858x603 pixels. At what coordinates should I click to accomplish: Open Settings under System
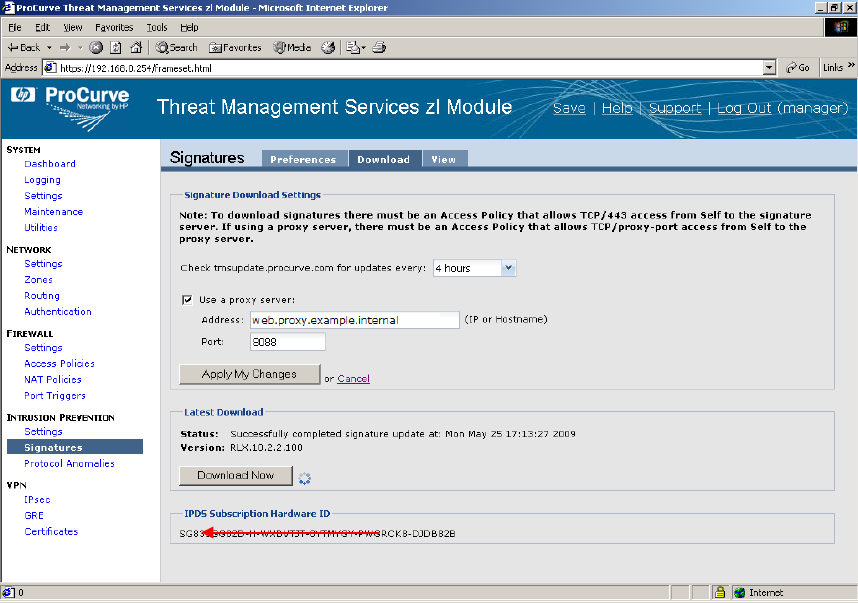tap(43, 196)
